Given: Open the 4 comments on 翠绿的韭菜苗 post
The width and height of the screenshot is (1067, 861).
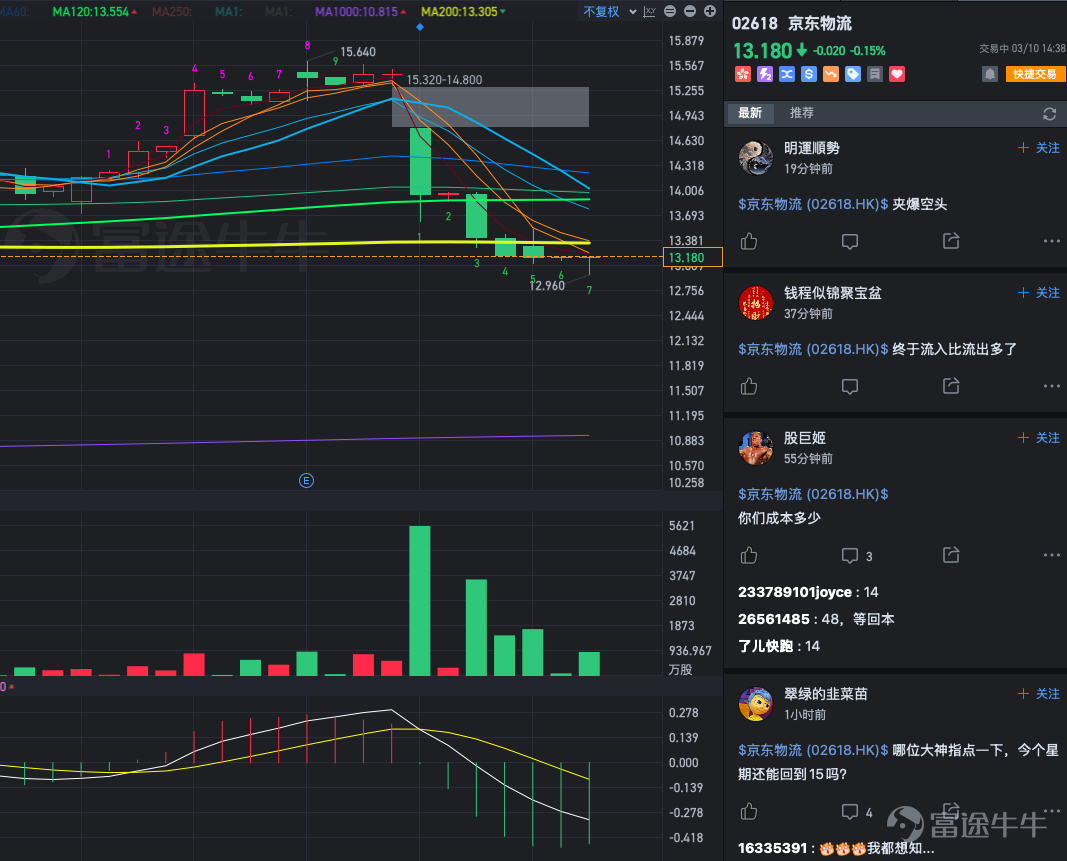Looking at the screenshot, I should pyautogui.click(x=857, y=812).
